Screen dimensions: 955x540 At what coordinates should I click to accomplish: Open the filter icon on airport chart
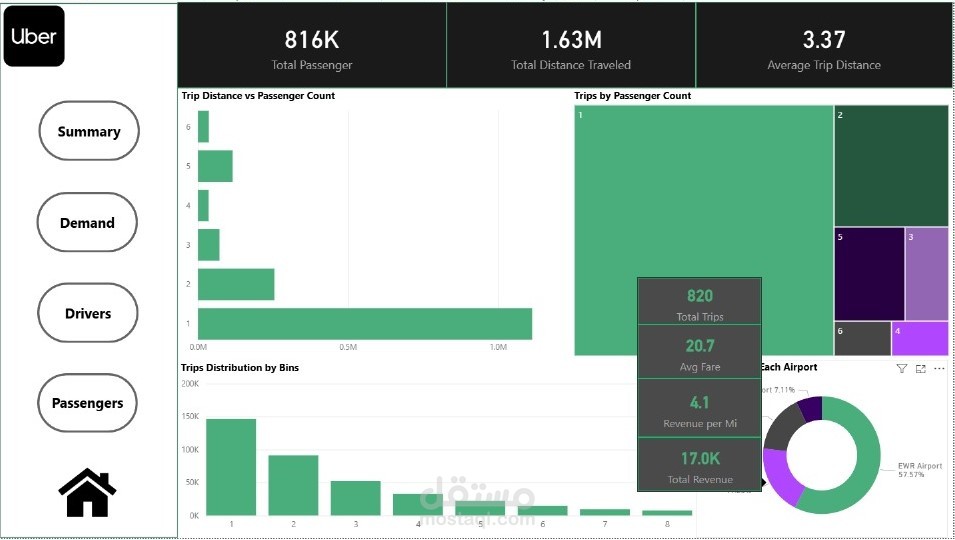pos(901,369)
